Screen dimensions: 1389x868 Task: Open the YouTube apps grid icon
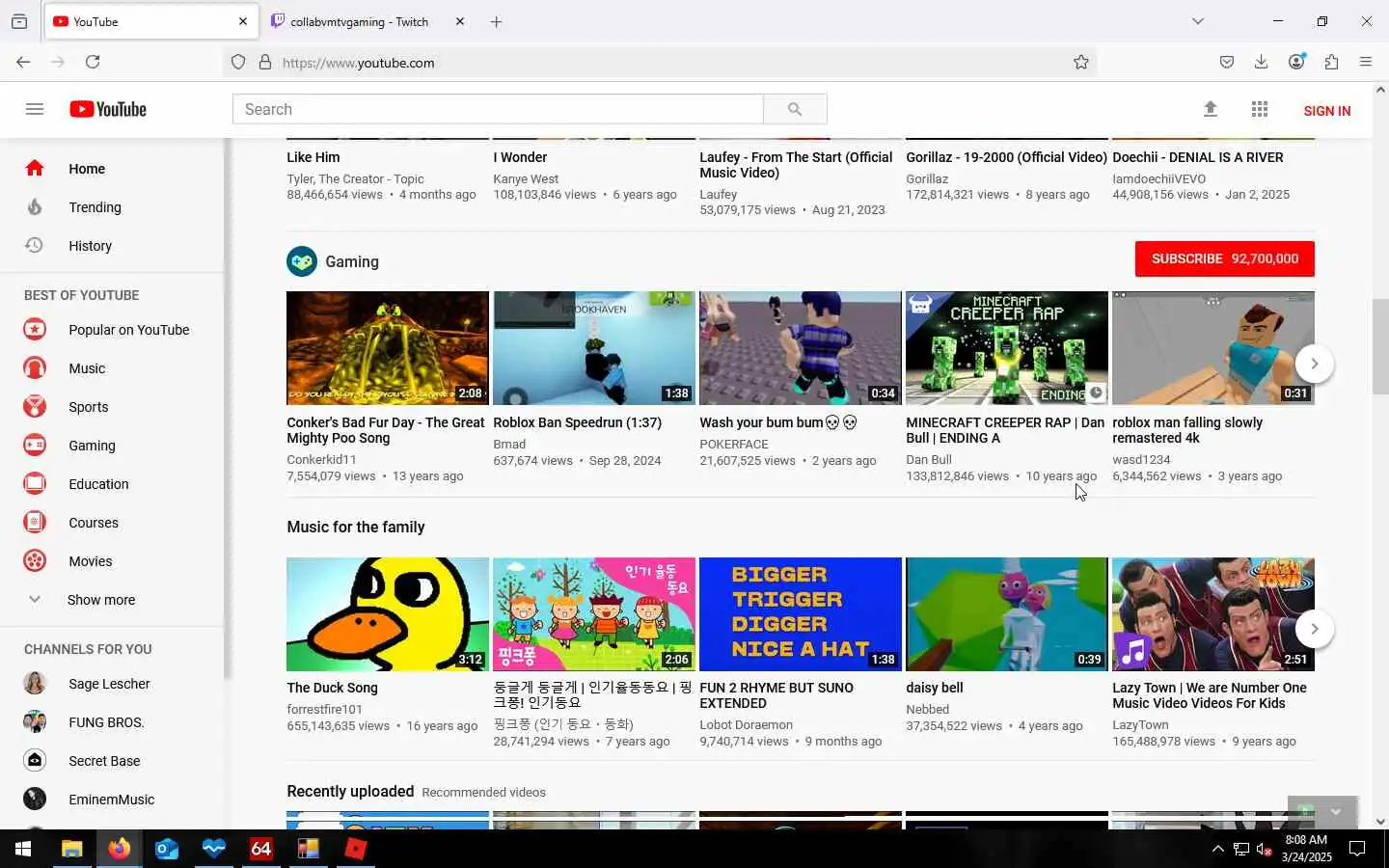point(1259,109)
